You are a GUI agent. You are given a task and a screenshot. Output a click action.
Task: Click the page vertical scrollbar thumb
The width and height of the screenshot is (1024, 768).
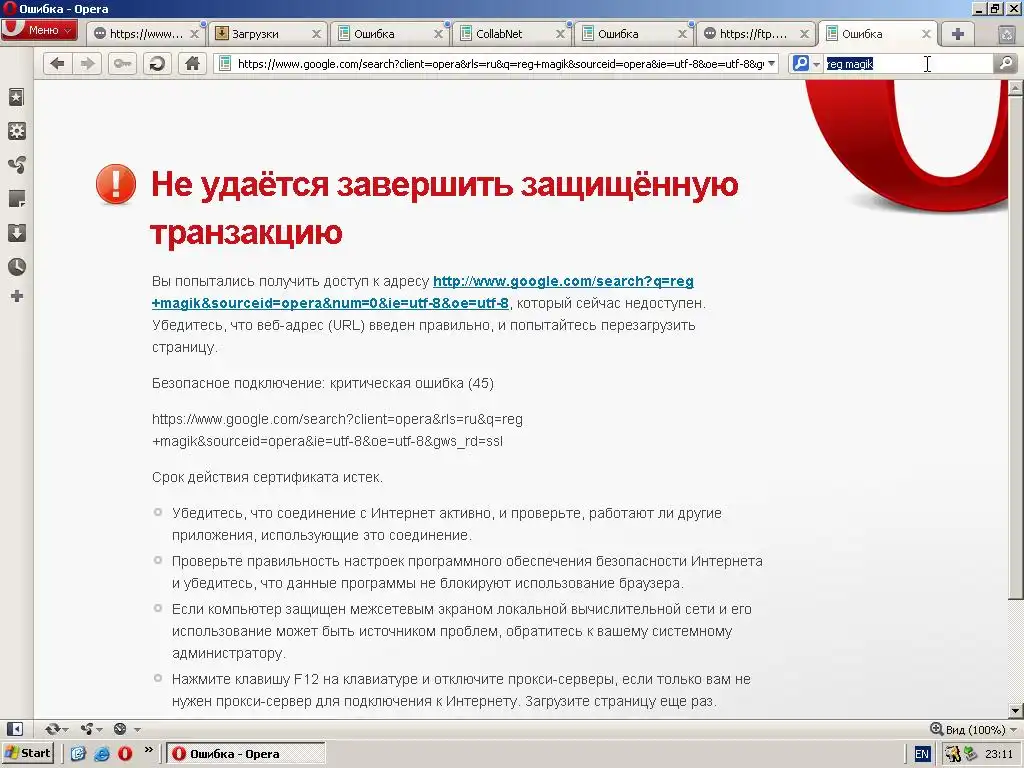pyautogui.click(x=1016, y=346)
